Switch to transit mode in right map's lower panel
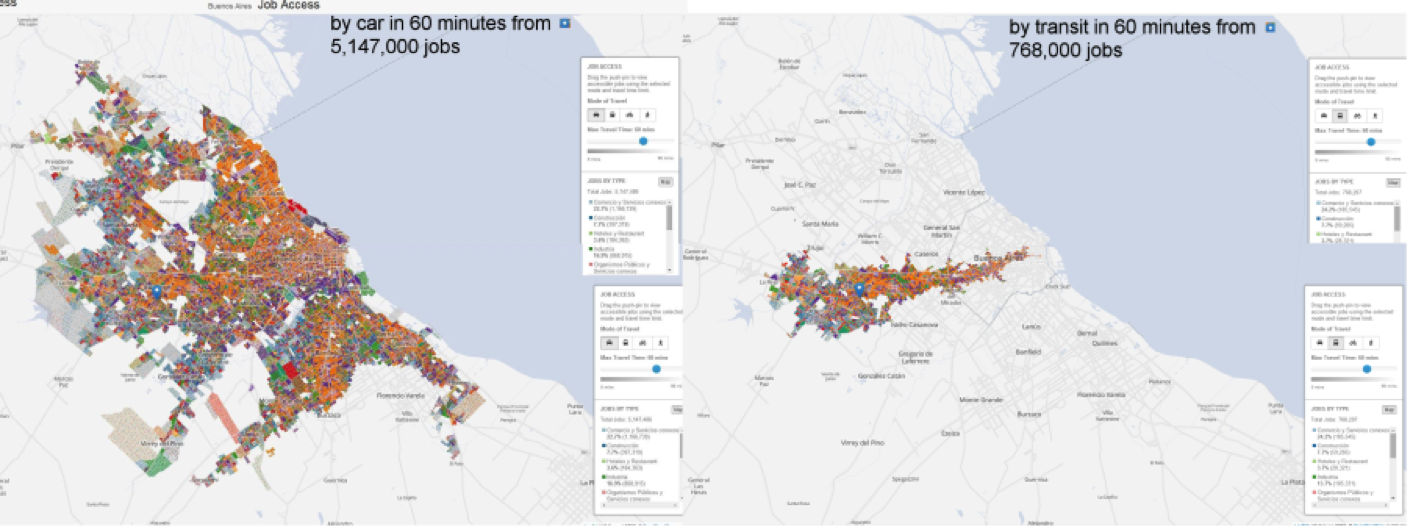 click(x=1336, y=342)
